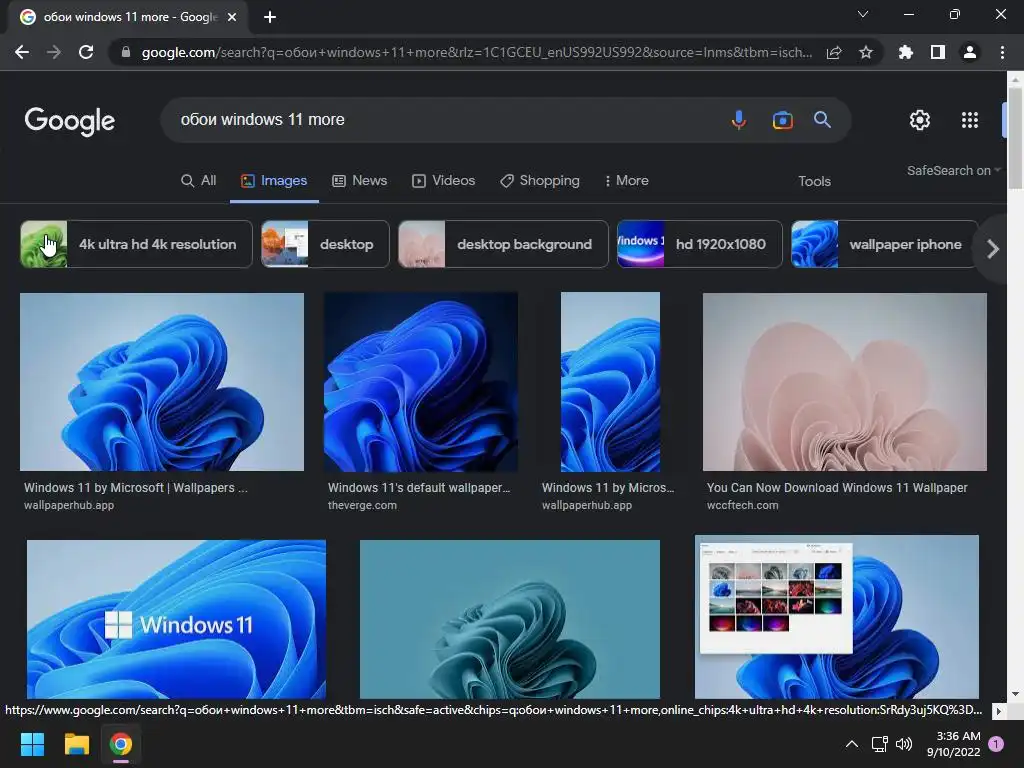Click the search query input field
This screenshot has height=768, width=1024.
click(x=444, y=120)
